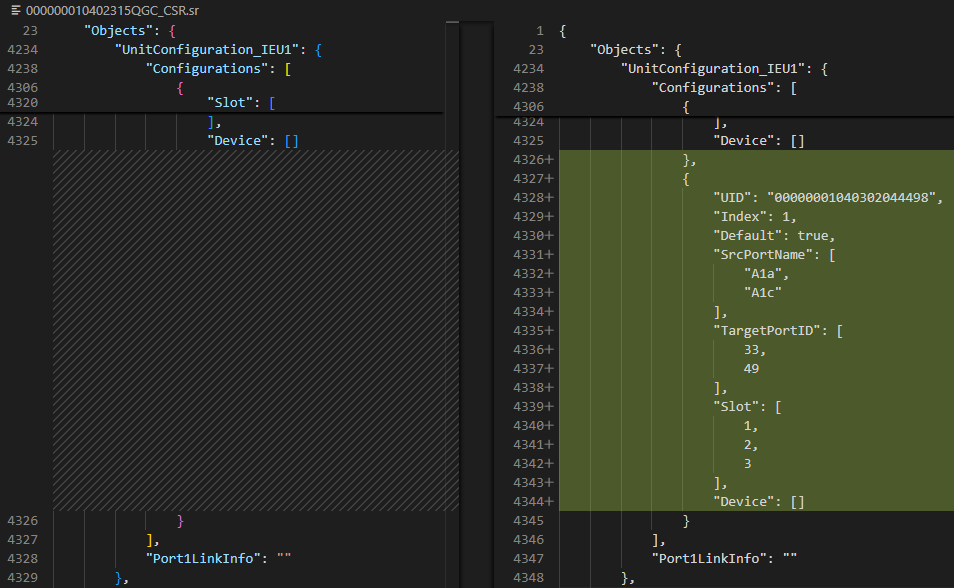The height and width of the screenshot is (588, 954).
Task: Jump to sticky "Objects" line in left pane
Action: (116, 31)
